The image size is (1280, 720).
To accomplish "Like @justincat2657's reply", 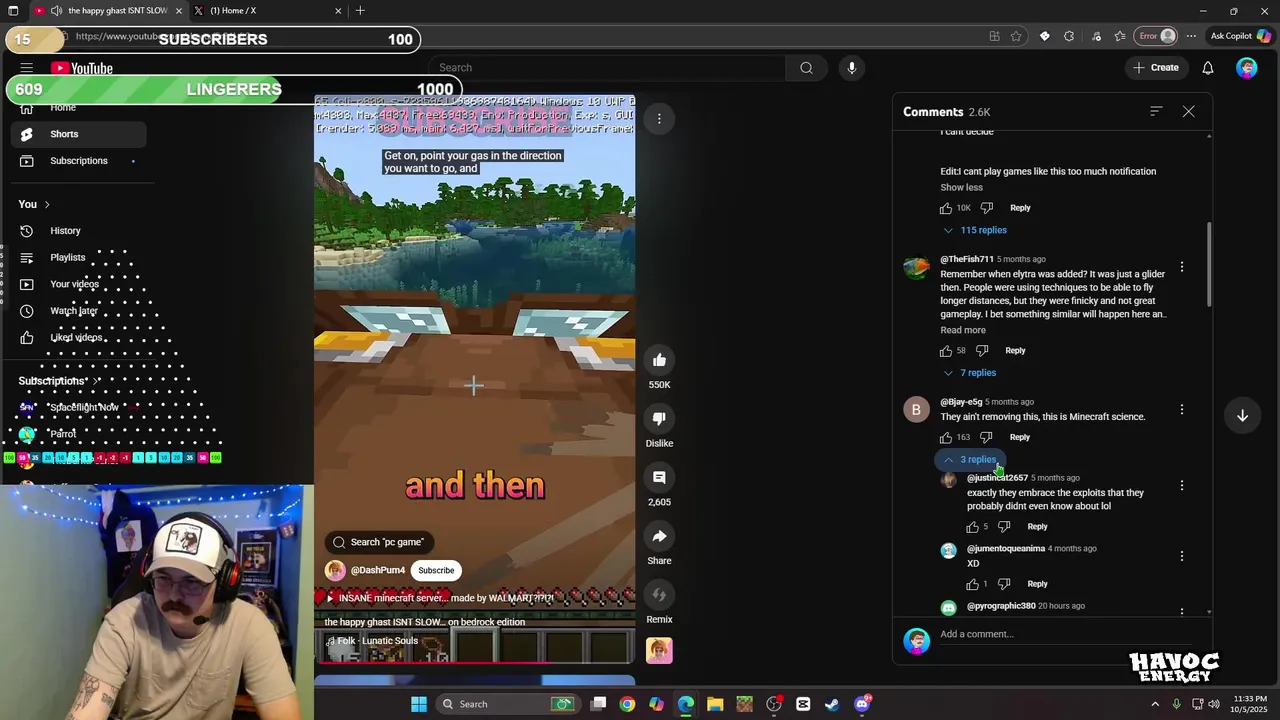I will pyautogui.click(x=972, y=527).
